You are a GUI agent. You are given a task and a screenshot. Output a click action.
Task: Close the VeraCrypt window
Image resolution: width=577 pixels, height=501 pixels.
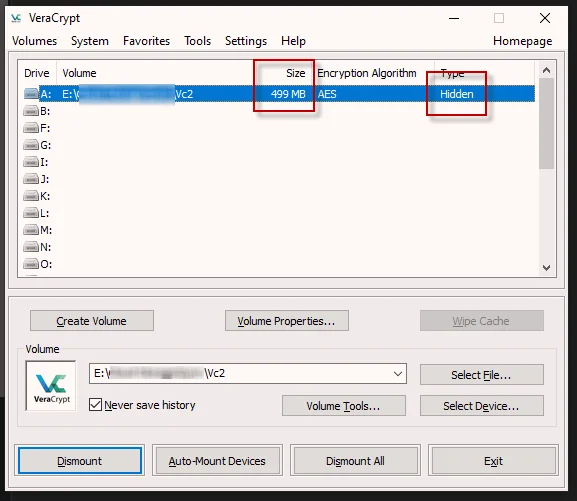point(545,18)
